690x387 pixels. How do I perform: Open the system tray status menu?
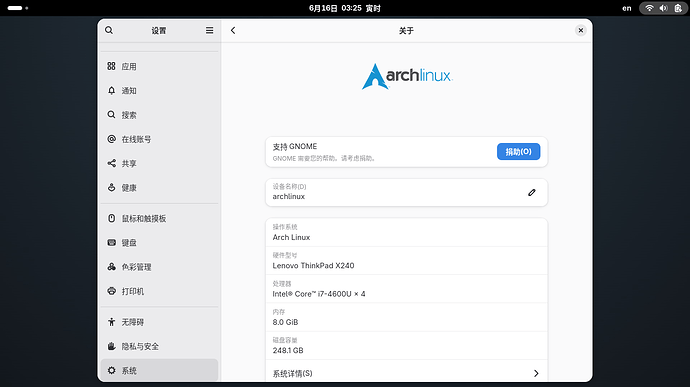point(663,8)
